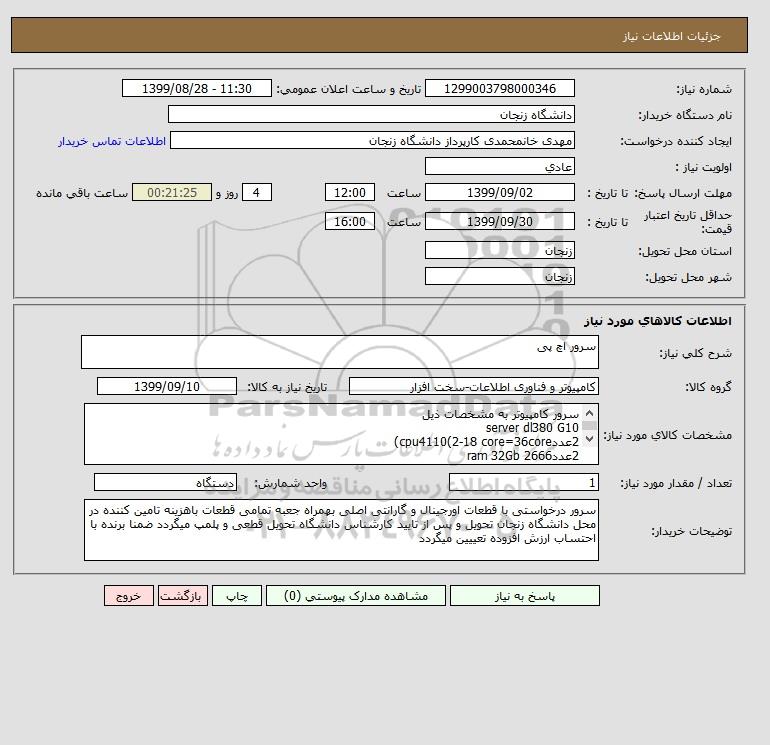Click 'ram 32Gb 2666' specification line
The height and width of the screenshot is (745, 770).
click(522, 456)
